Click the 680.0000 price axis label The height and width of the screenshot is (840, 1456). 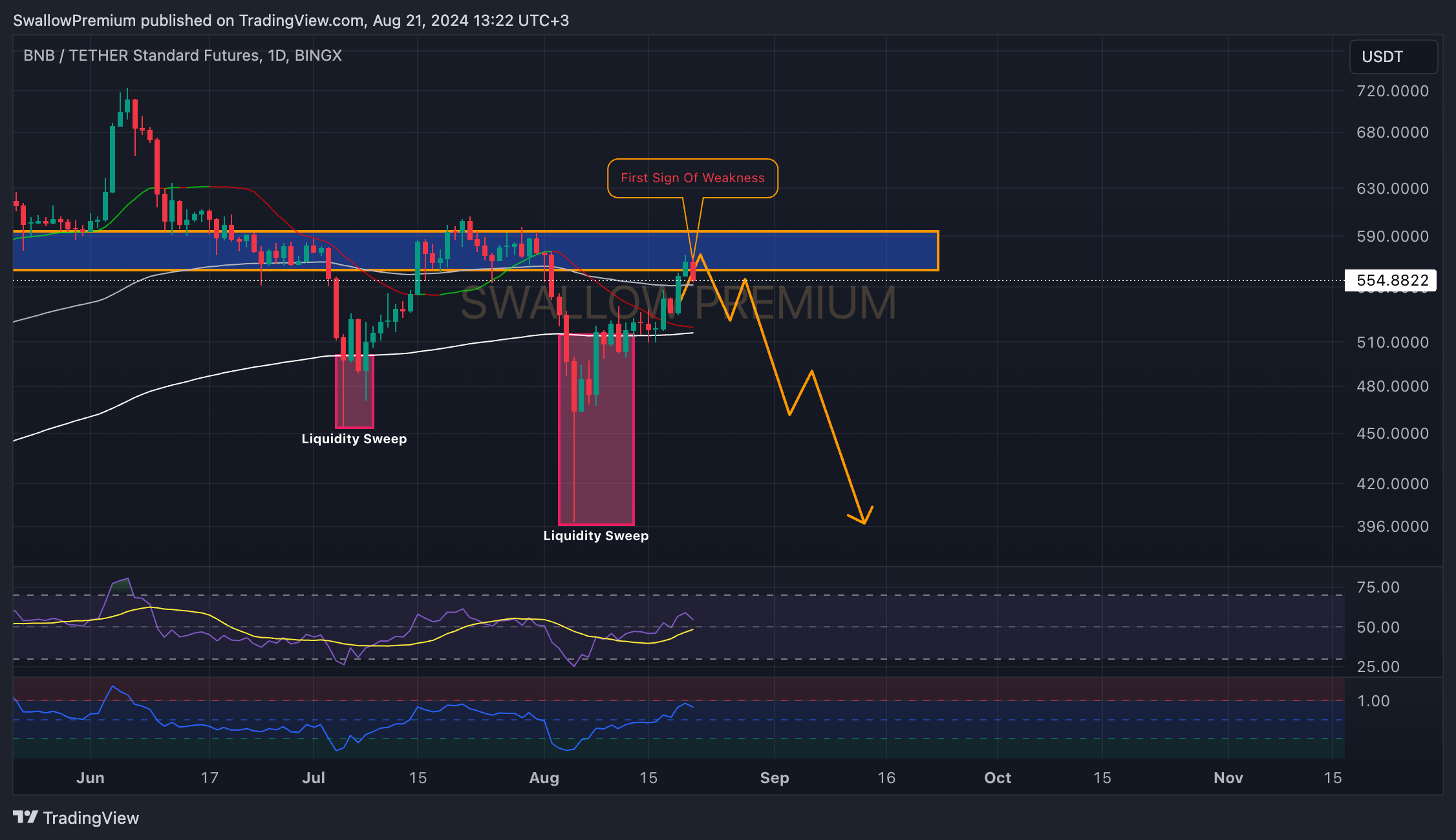pos(1393,132)
